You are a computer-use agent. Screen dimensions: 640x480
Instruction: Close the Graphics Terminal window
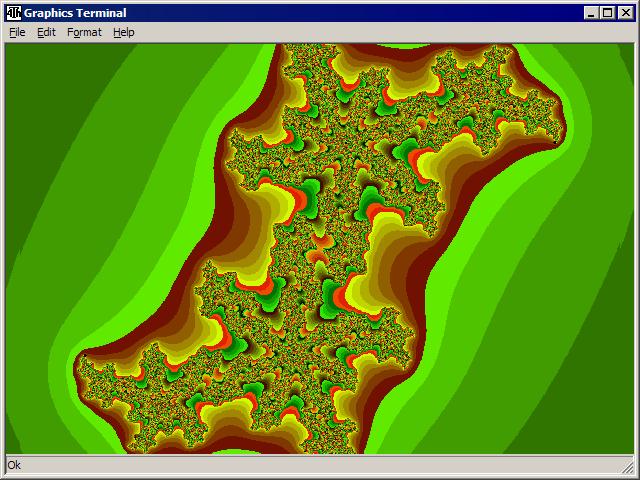pos(625,13)
